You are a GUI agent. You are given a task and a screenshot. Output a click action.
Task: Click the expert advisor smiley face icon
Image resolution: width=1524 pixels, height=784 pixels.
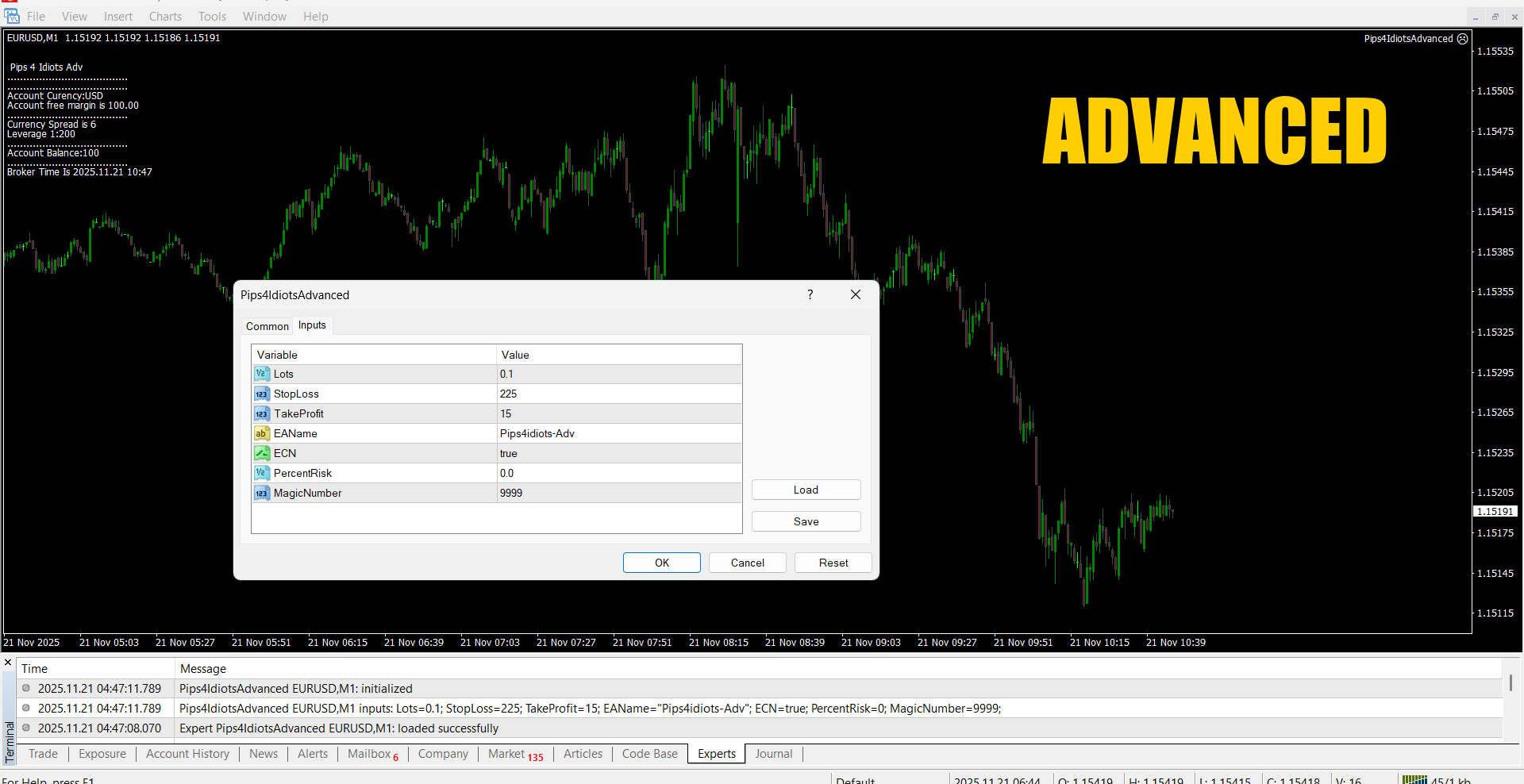(1463, 38)
